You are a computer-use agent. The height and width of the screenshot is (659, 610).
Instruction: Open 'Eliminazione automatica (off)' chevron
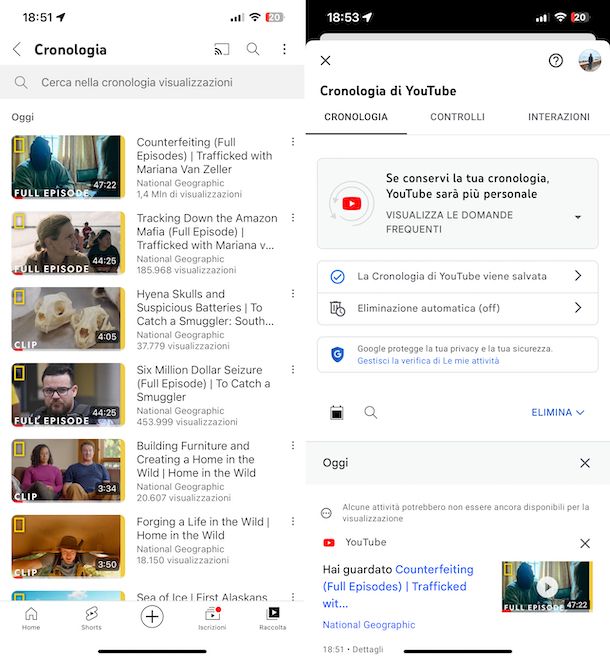[578, 308]
